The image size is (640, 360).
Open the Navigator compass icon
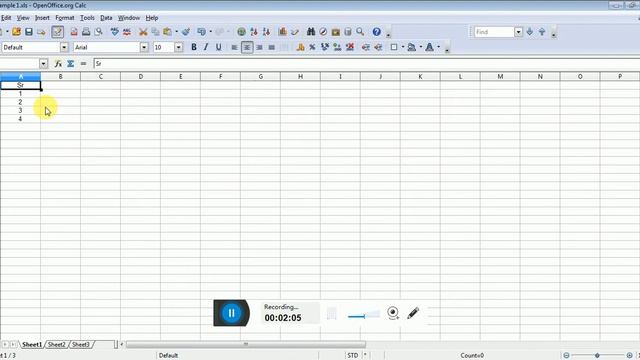pos(323,32)
